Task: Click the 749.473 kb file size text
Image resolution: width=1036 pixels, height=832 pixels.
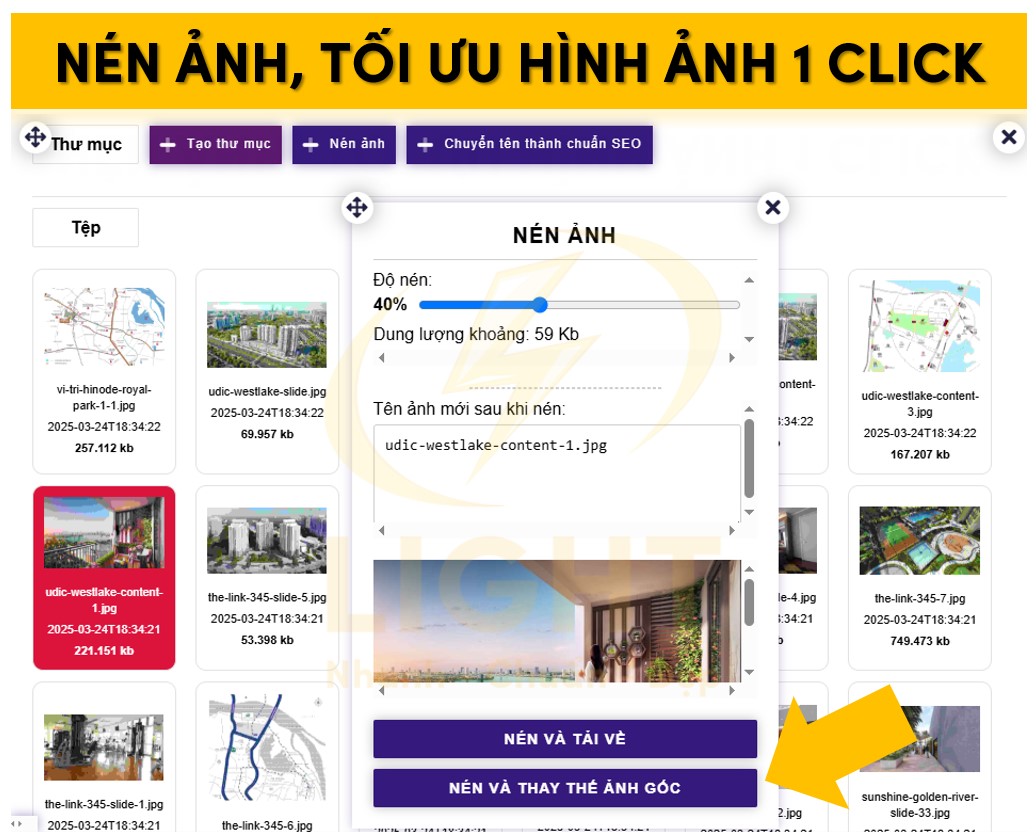Action: (920, 641)
